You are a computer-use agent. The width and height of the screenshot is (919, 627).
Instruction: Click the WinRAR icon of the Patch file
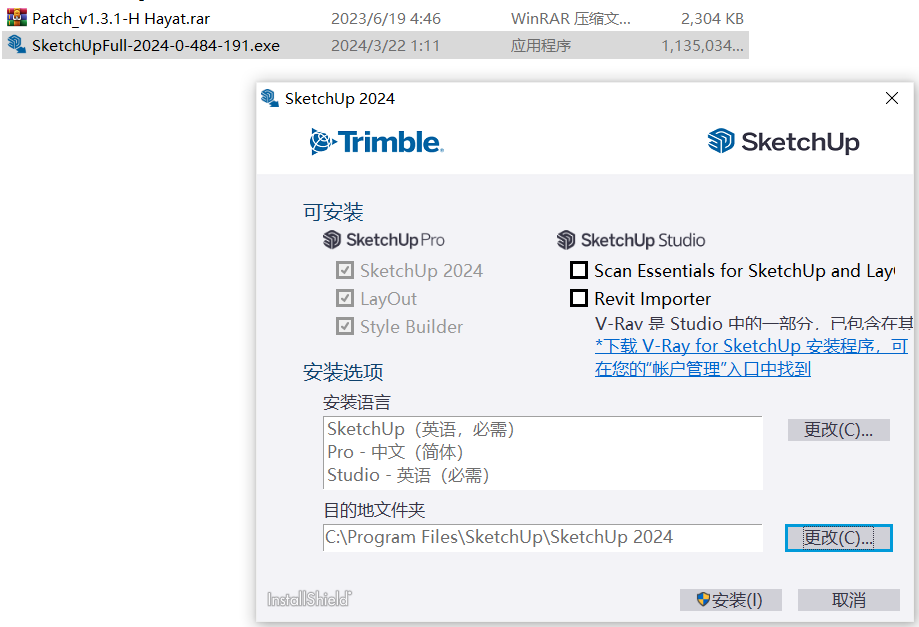point(16,18)
